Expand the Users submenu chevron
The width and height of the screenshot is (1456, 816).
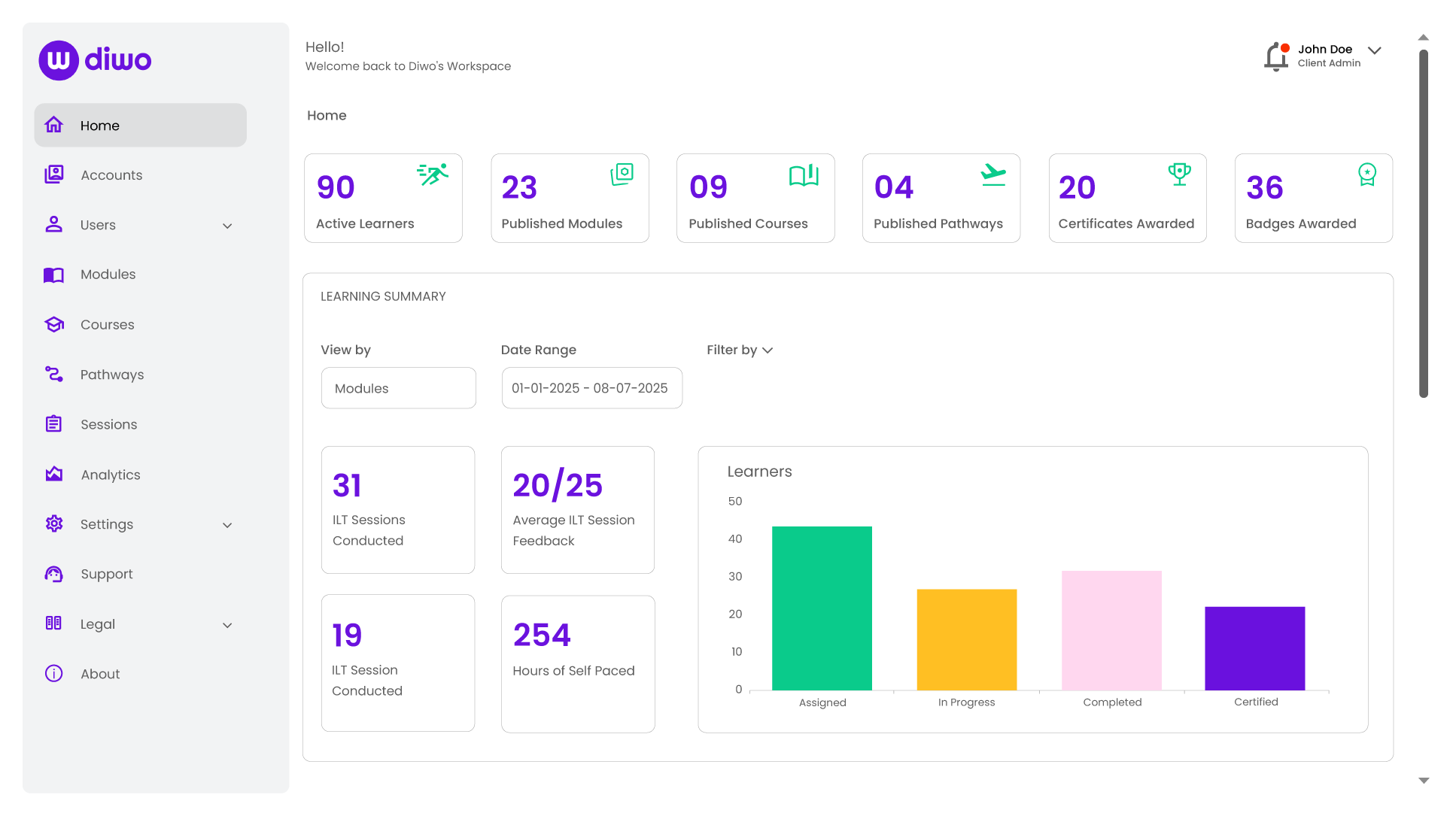point(227,226)
